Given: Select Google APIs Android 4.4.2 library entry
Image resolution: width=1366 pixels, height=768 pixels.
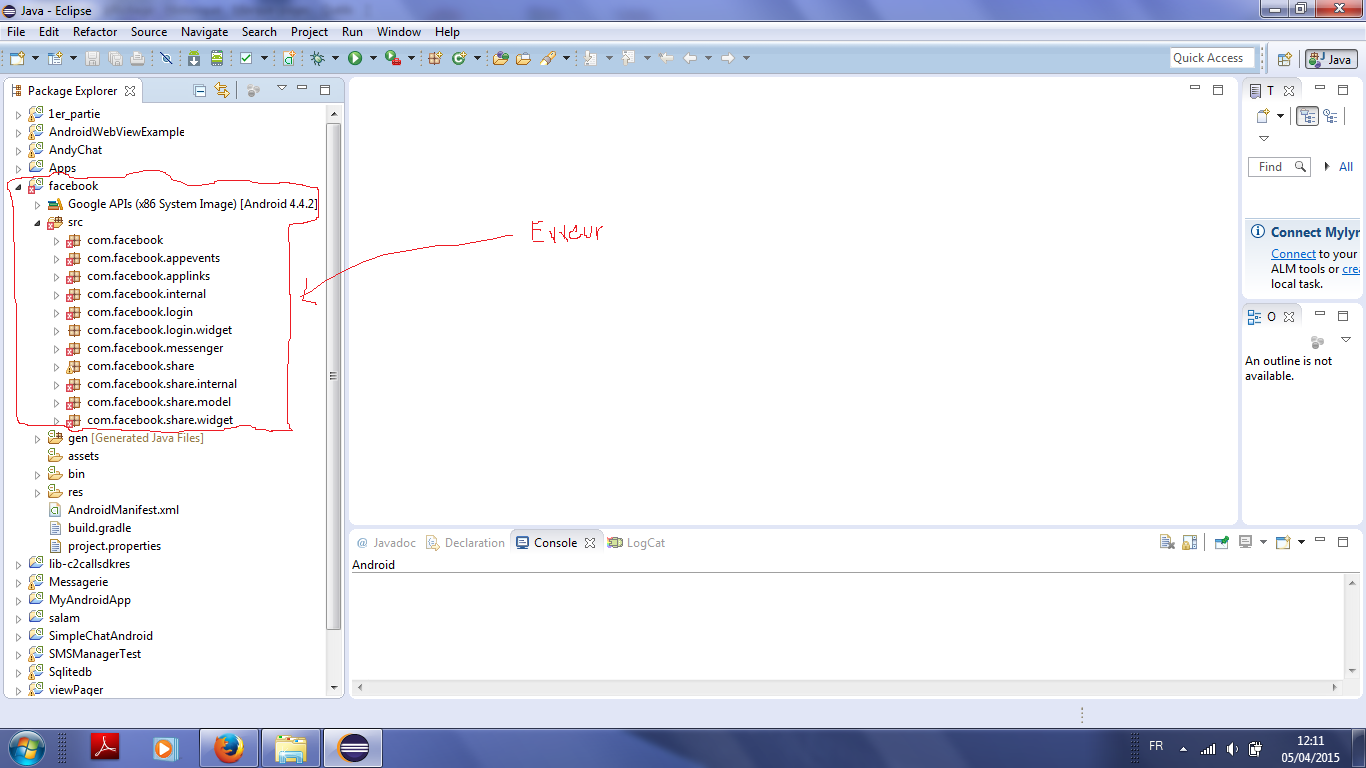Looking at the screenshot, I should click(182, 204).
